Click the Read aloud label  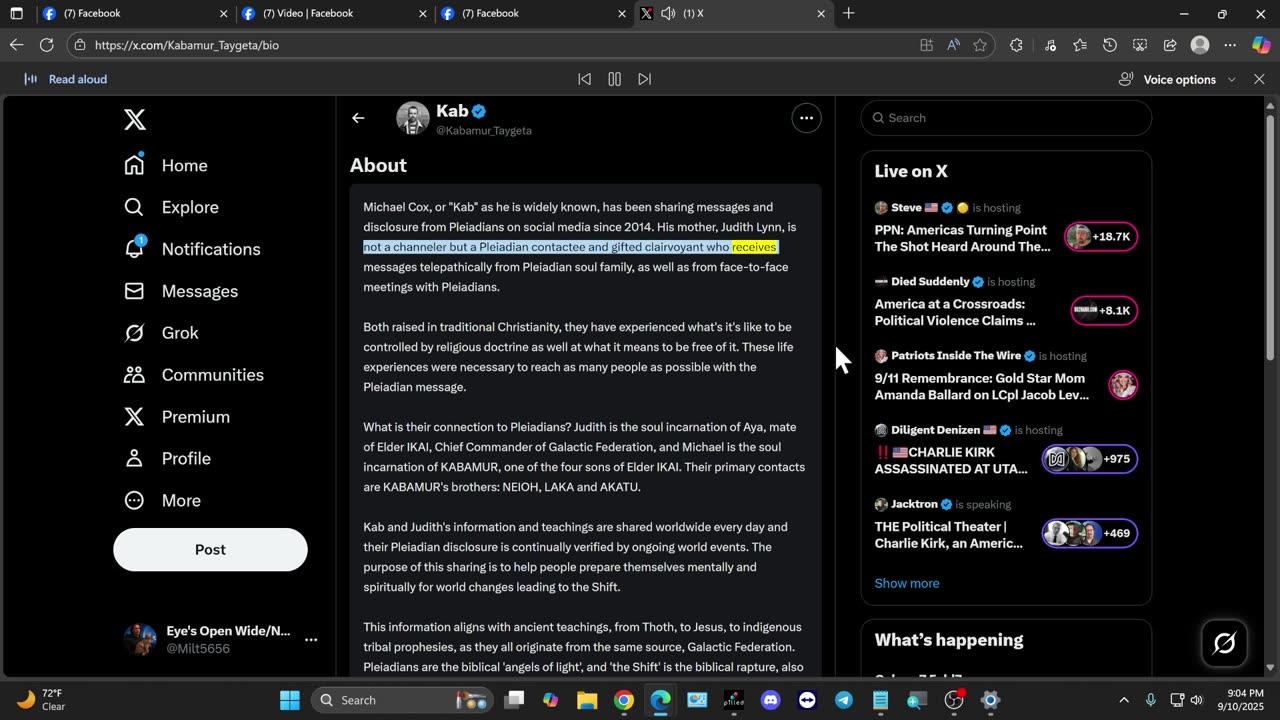click(x=78, y=79)
